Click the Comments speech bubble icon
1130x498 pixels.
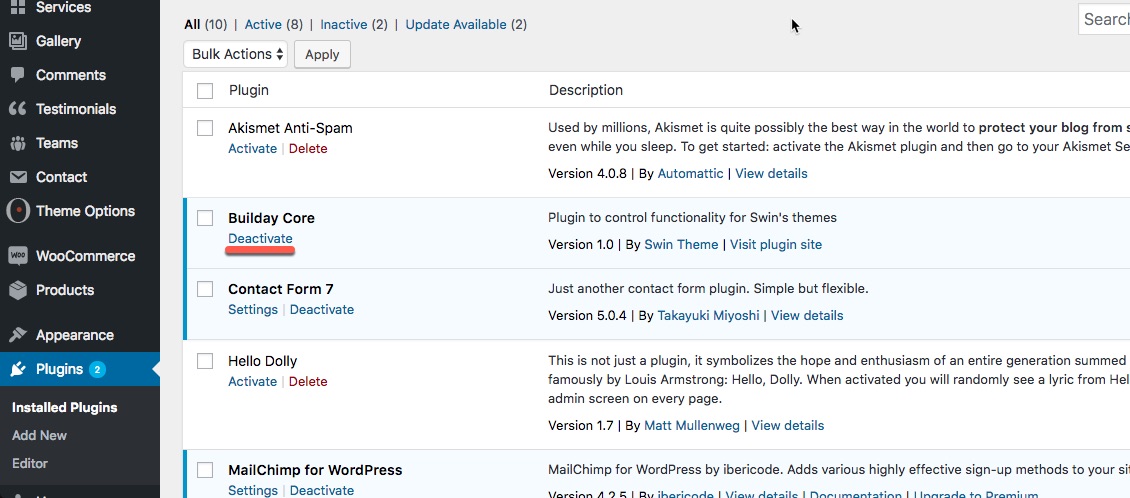17,75
